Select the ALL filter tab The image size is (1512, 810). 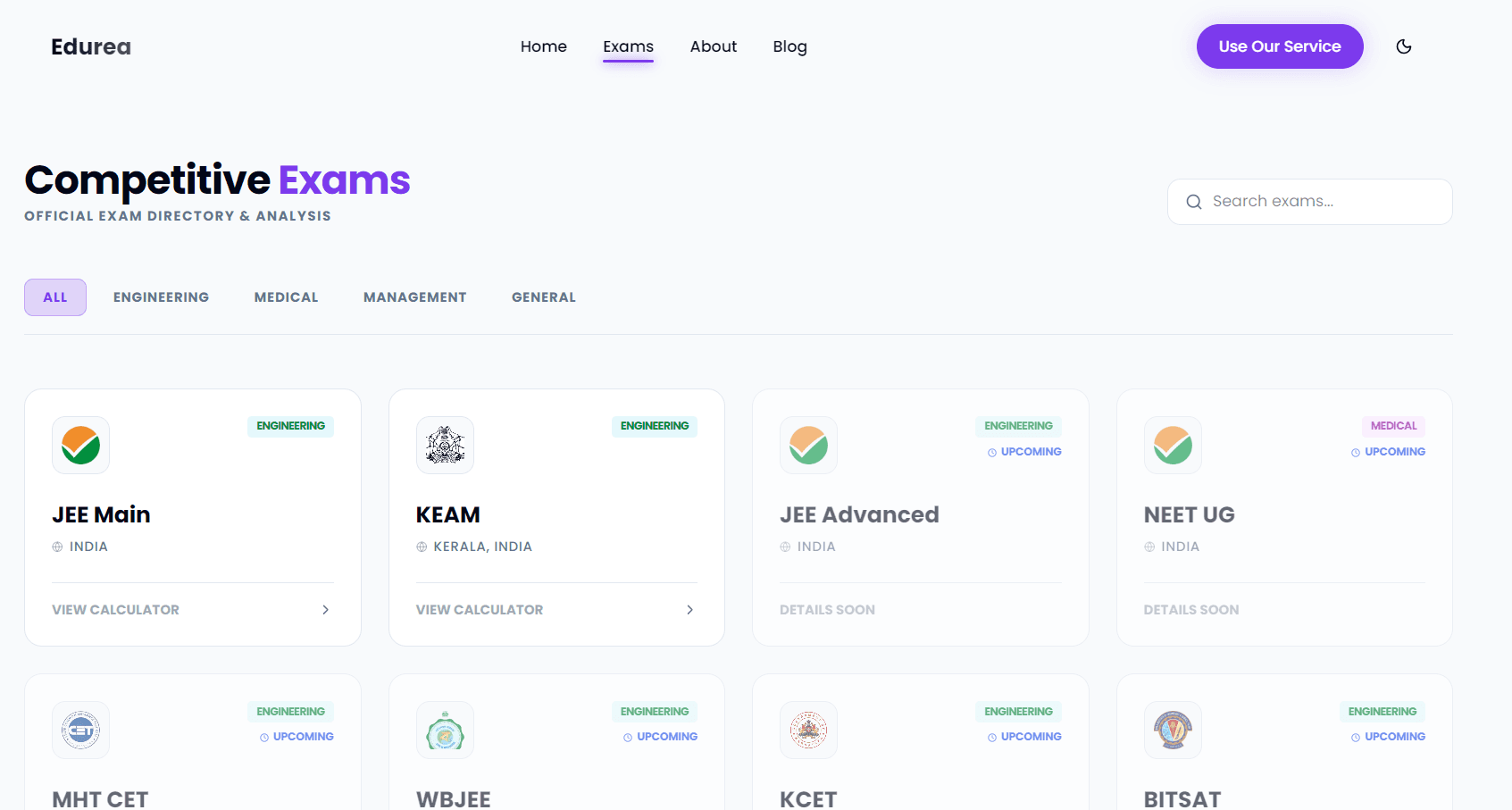[x=55, y=297]
